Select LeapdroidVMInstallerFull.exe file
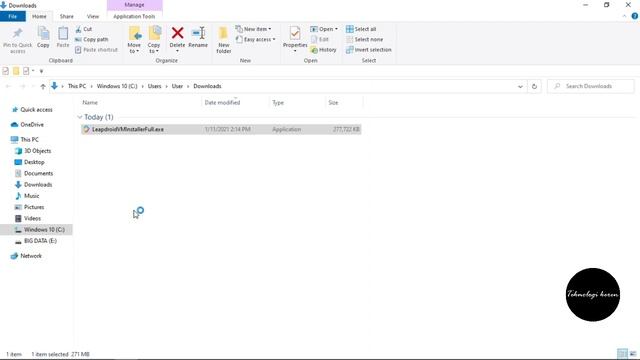Viewport: 640px width, 360px height. [221, 129]
